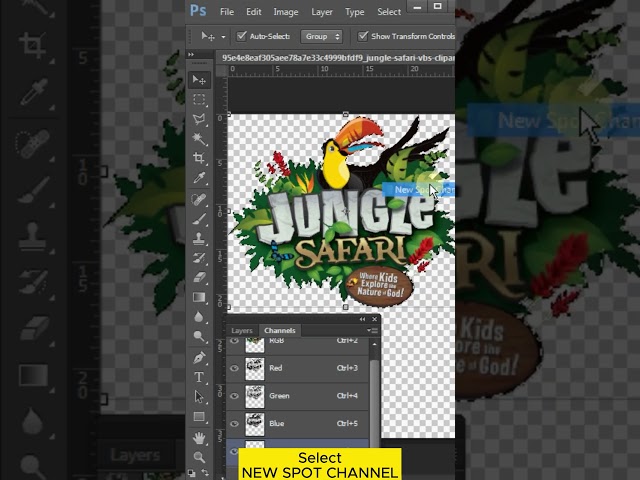Toggle the Auto-Select checkbox
The image size is (640, 480).
[x=242, y=36]
